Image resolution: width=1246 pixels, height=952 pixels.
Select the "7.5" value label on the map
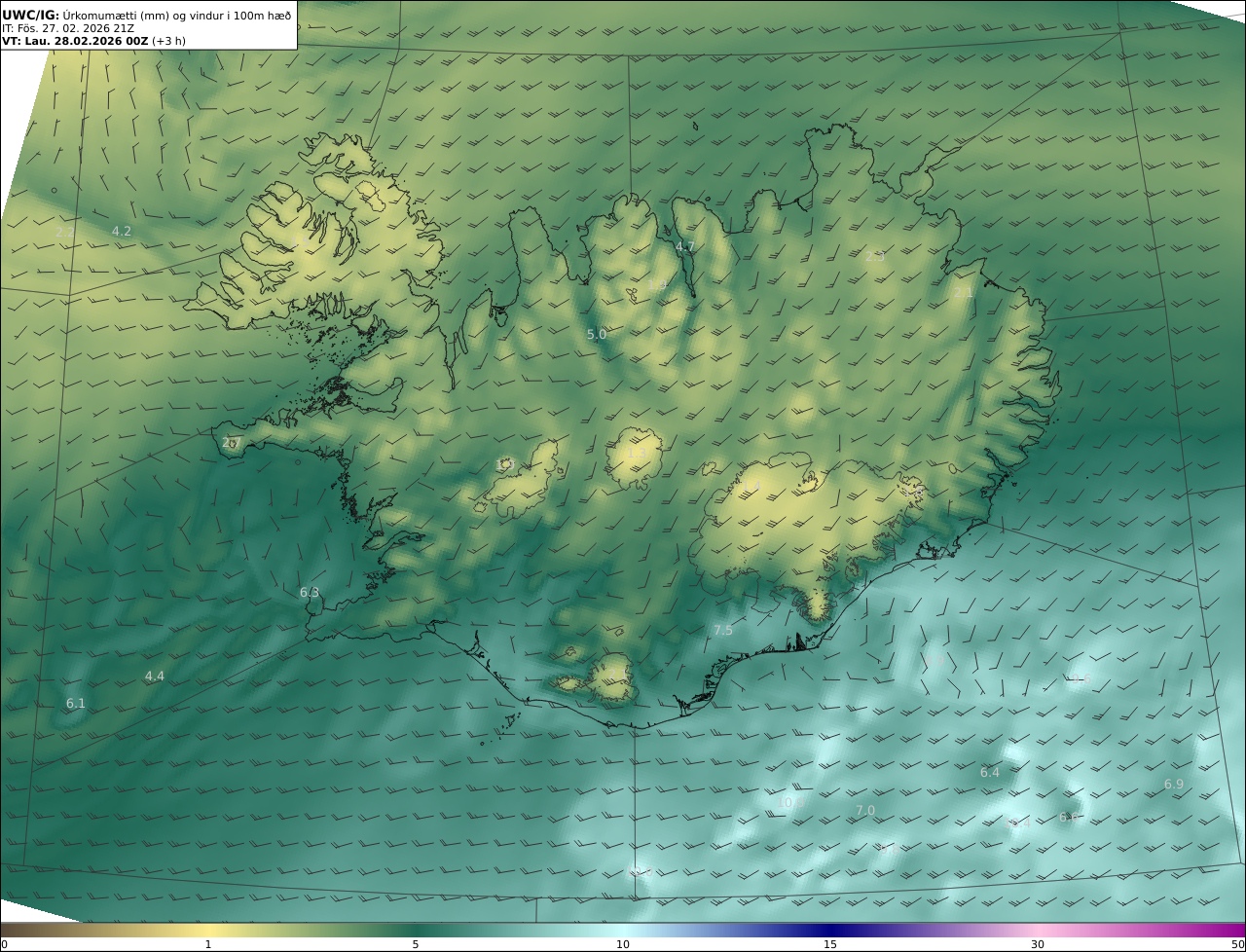tap(723, 631)
